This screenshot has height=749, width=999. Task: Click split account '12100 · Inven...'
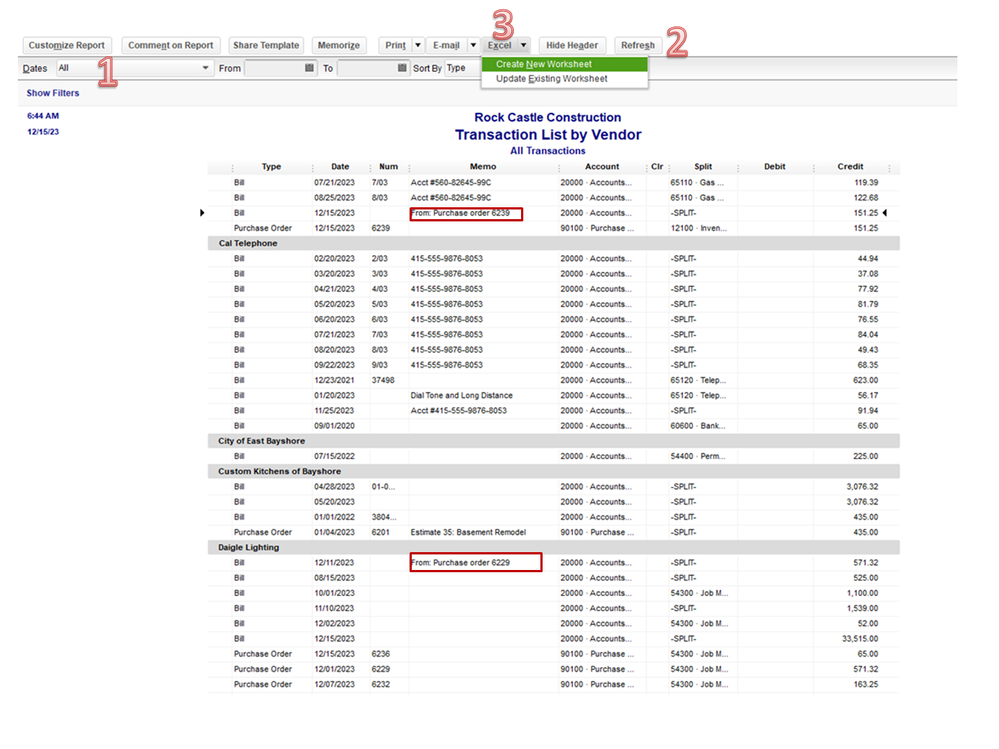click(698, 228)
